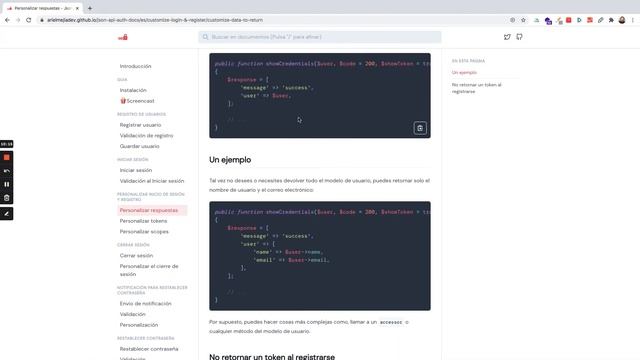
Task: Focus the address bar URL
Action: pos(155,20)
